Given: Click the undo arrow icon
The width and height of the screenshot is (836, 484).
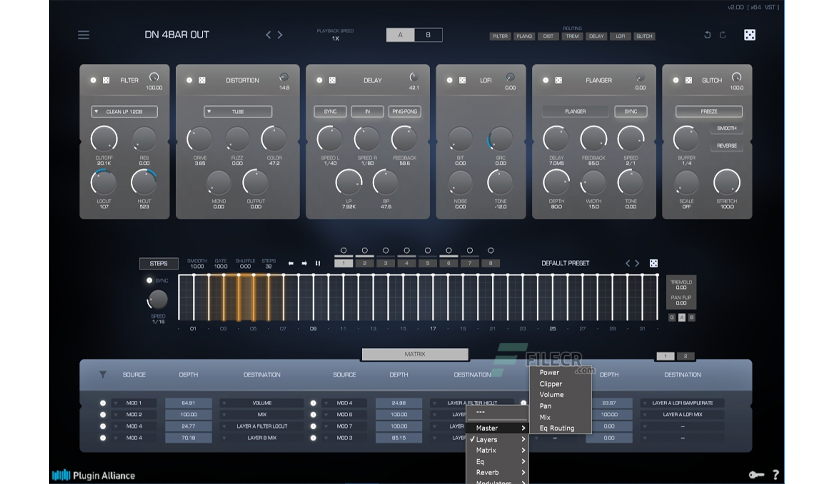Looking at the screenshot, I should (708, 35).
